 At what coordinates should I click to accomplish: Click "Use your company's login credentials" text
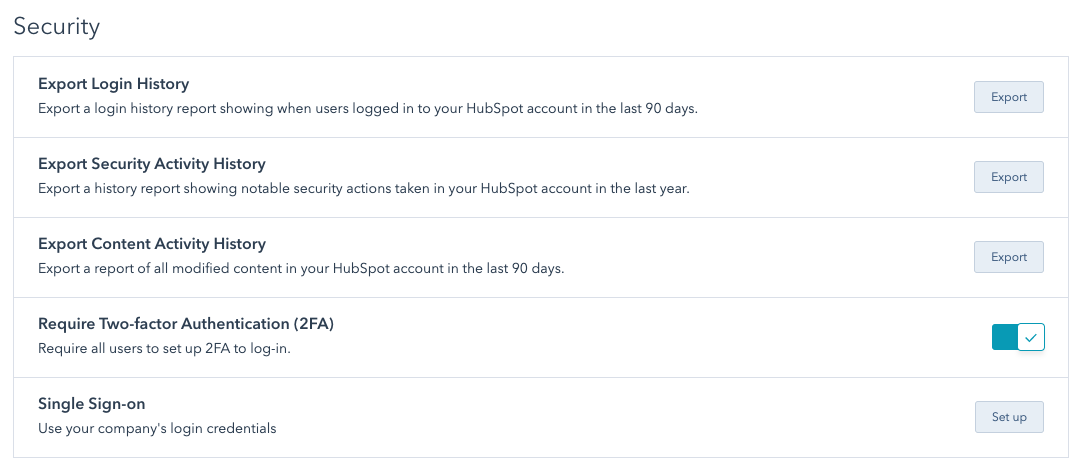tap(156, 428)
